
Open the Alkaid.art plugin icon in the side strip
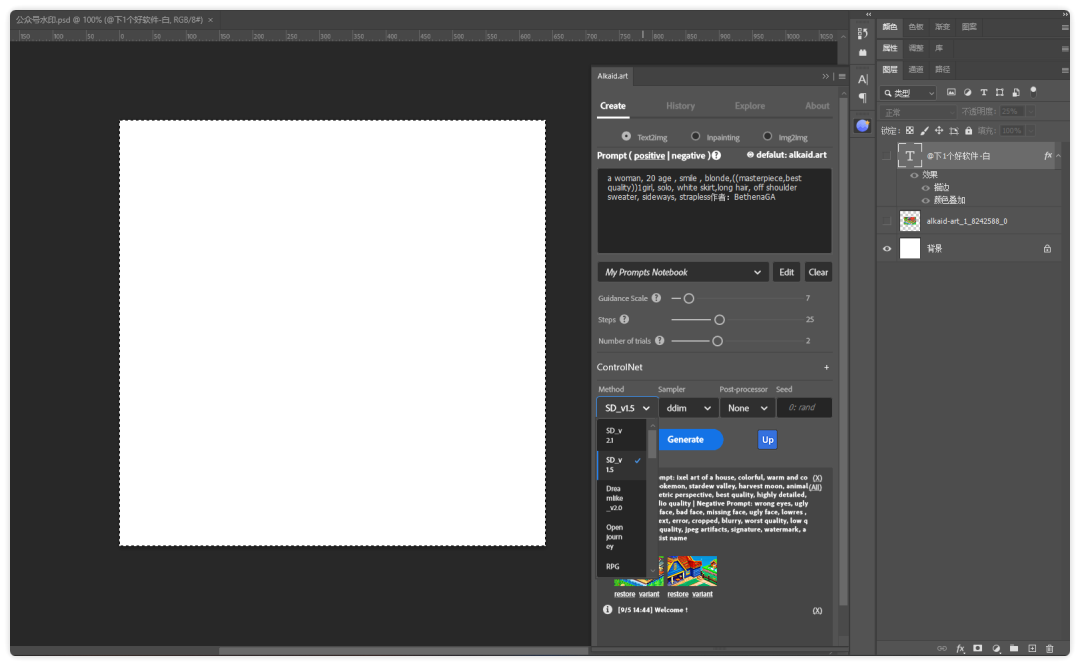point(862,126)
